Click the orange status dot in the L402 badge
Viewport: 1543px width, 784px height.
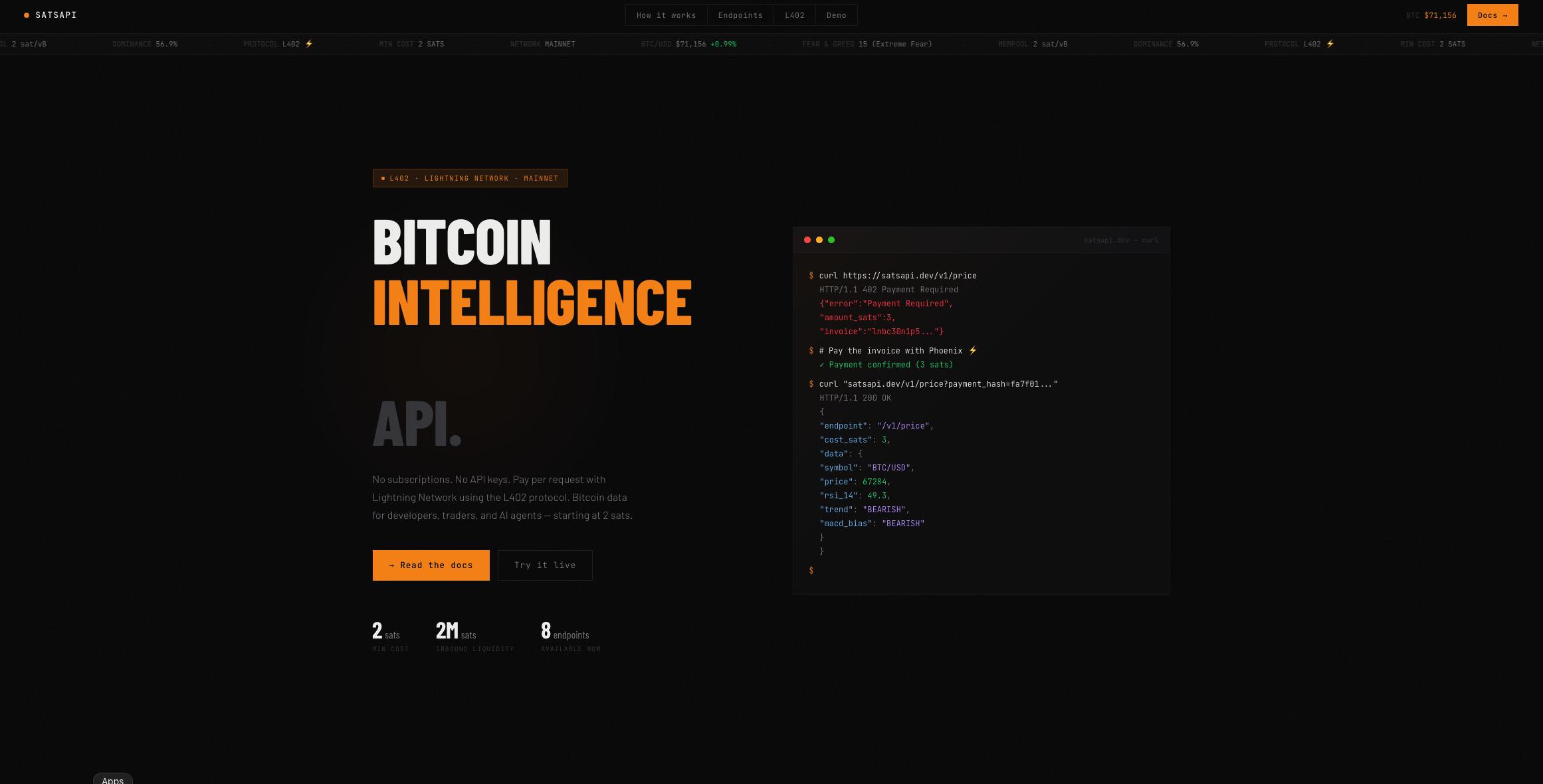tap(383, 178)
